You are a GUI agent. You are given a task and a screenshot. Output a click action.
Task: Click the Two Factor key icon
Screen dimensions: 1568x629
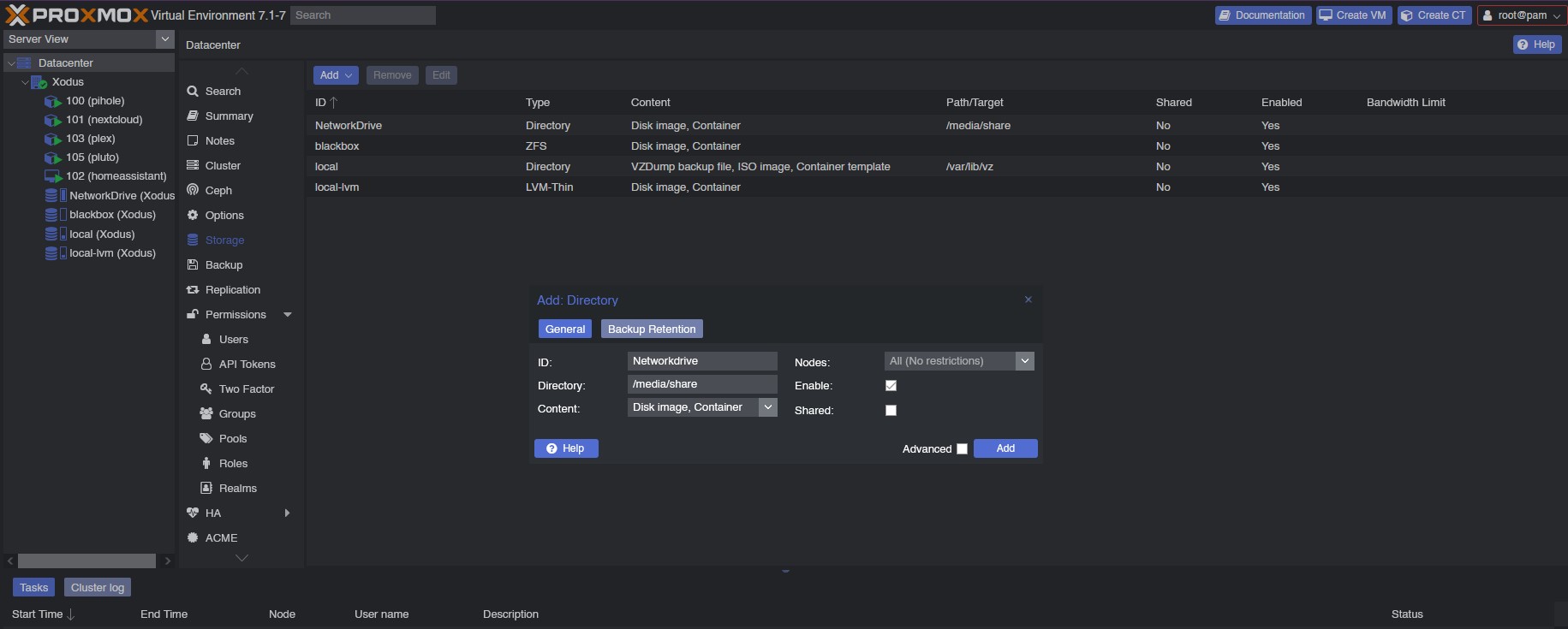click(206, 389)
